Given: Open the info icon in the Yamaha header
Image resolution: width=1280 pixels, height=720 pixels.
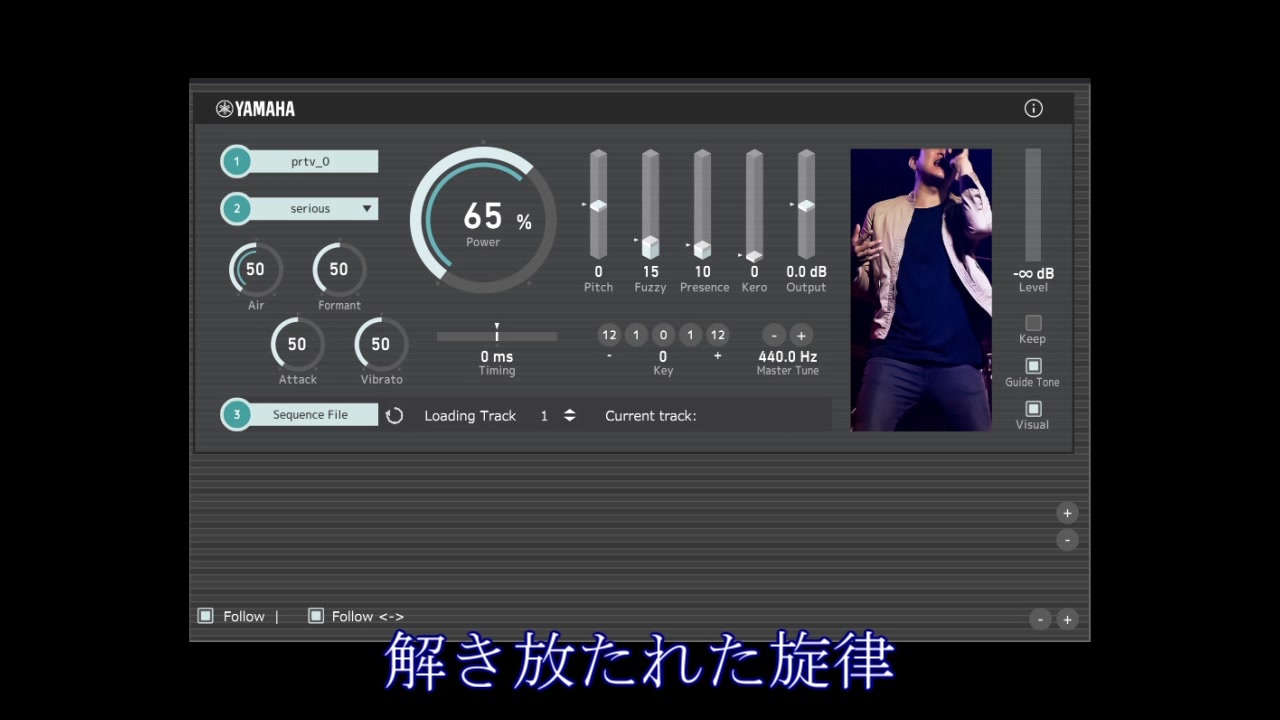Looking at the screenshot, I should [x=1033, y=108].
